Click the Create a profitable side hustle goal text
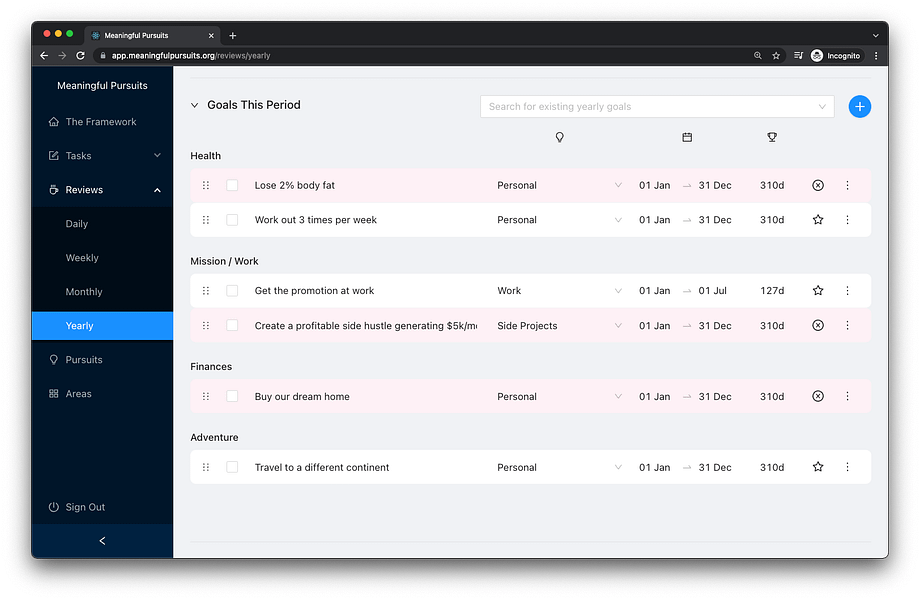 (366, 326)
